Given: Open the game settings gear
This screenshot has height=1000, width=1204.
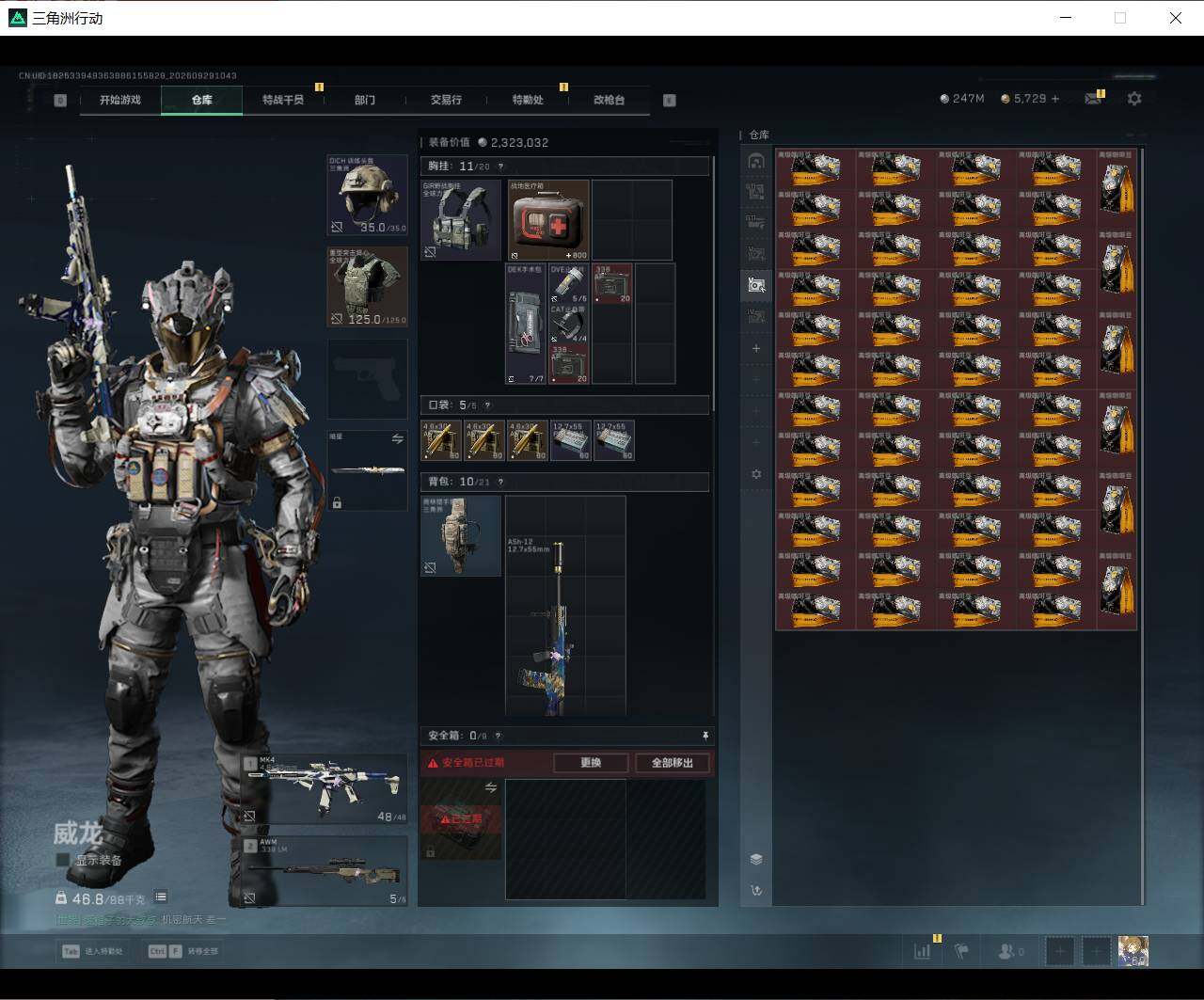Looking at the screenshot, I should (1134, 99).
